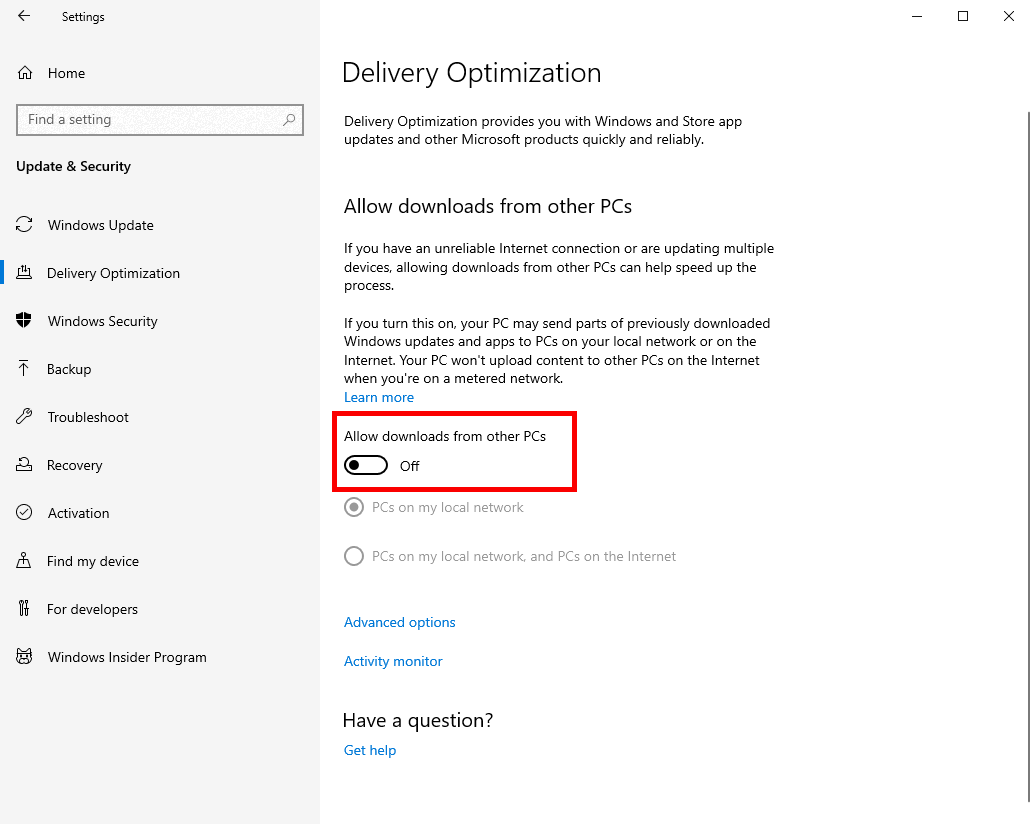Go to Backup settings
The image size is (1032, 824).
pos(160,369)
